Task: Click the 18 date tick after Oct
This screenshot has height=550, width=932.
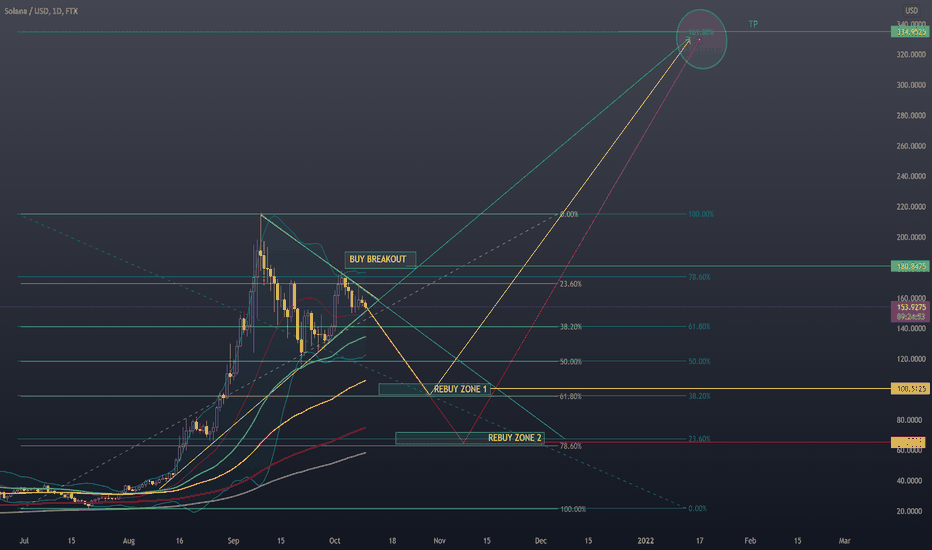Action: 392,540
